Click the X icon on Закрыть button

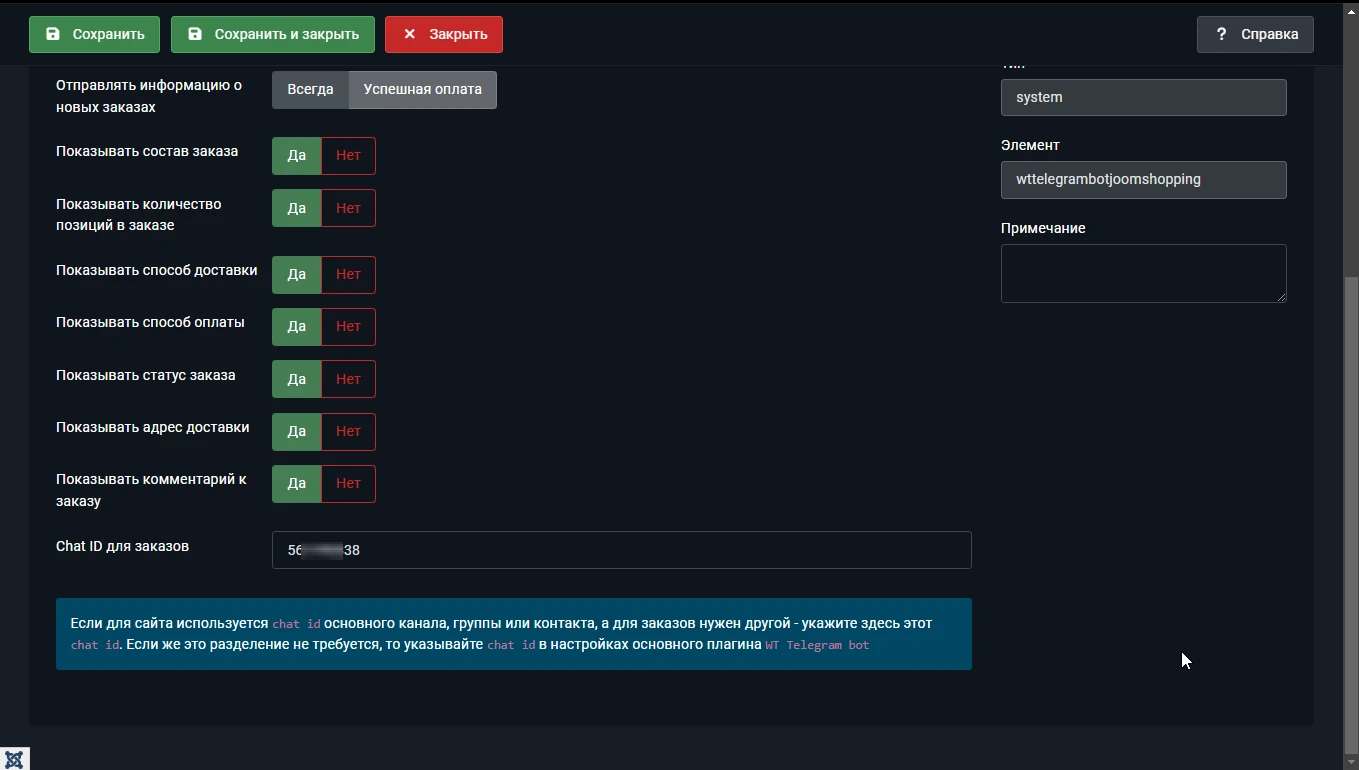click(409, 34)
